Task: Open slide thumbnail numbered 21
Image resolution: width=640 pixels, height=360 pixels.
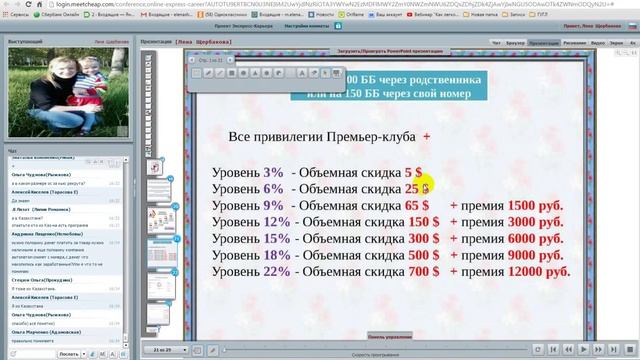Action: [x=162, y=253]
